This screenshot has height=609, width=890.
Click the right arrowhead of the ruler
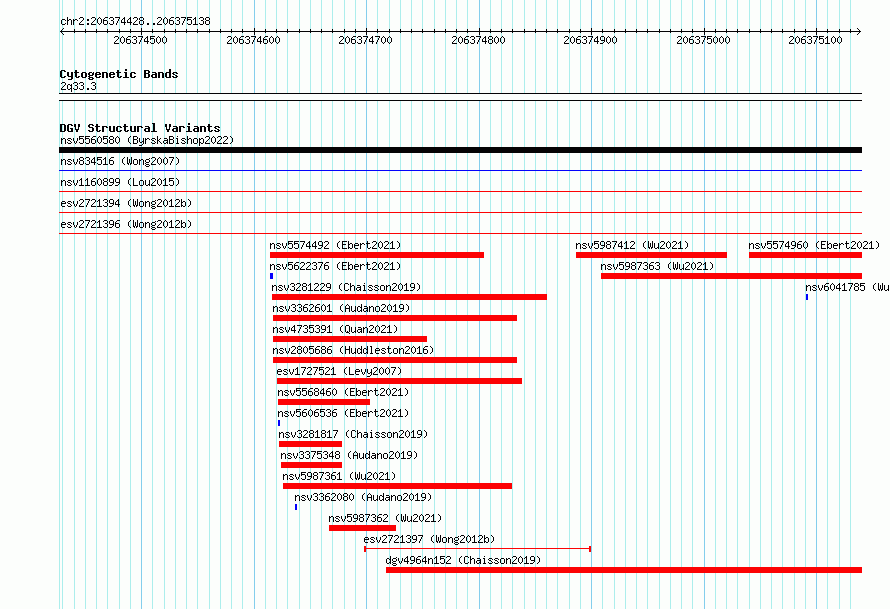(x=859, y=32)
